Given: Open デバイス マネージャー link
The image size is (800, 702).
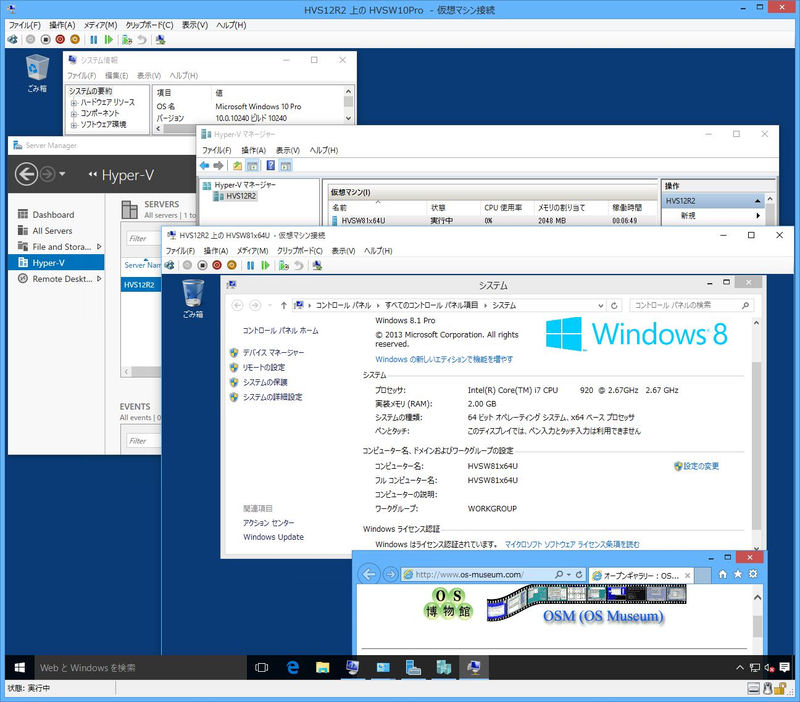Looking at the screenshot, I should coord(273,353).
